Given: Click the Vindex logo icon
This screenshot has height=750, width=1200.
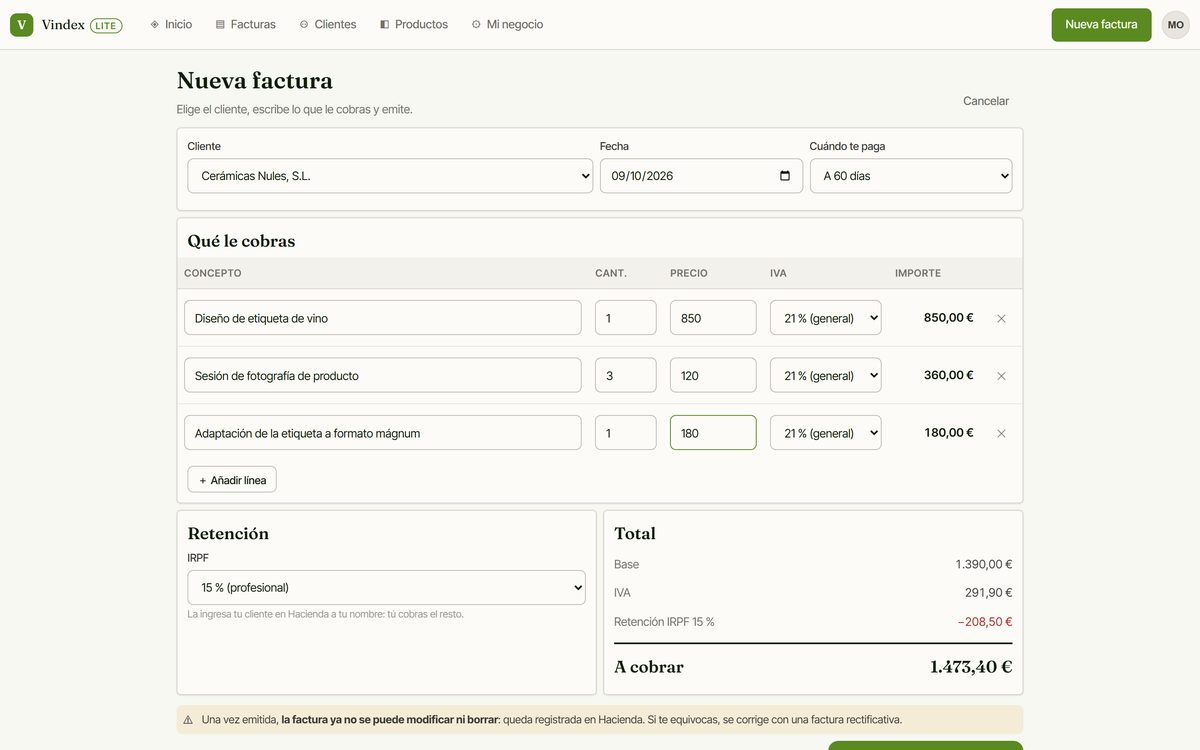Looking at the screenshot, I should click(22, 24).
